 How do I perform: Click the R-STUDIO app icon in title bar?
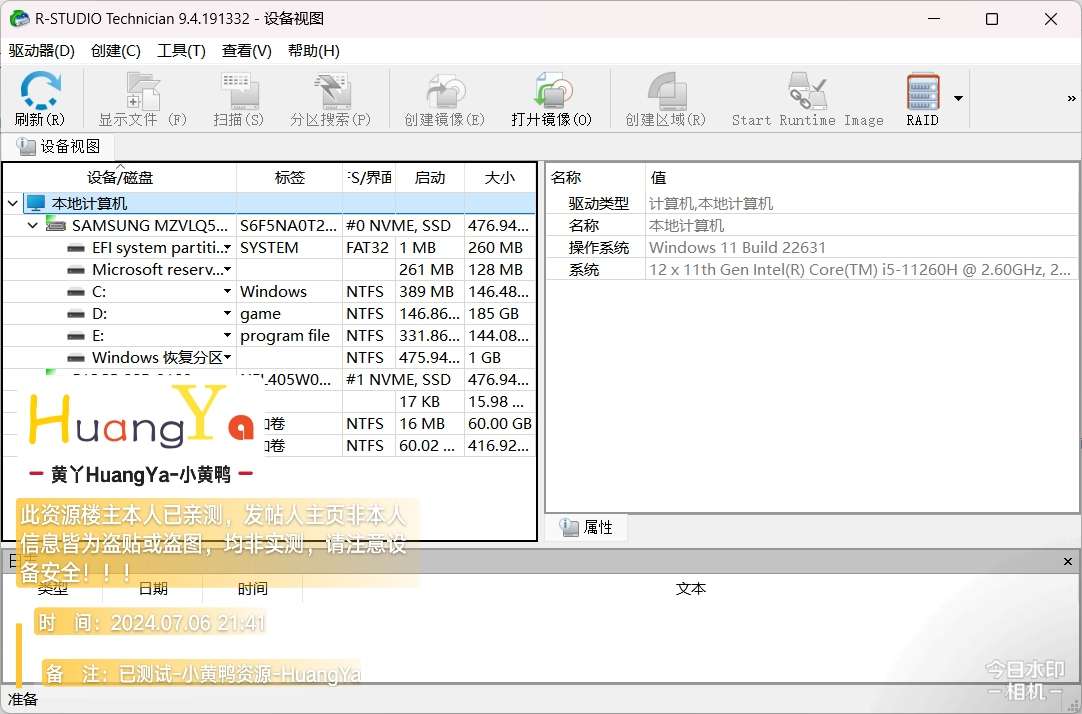point(19,19)
